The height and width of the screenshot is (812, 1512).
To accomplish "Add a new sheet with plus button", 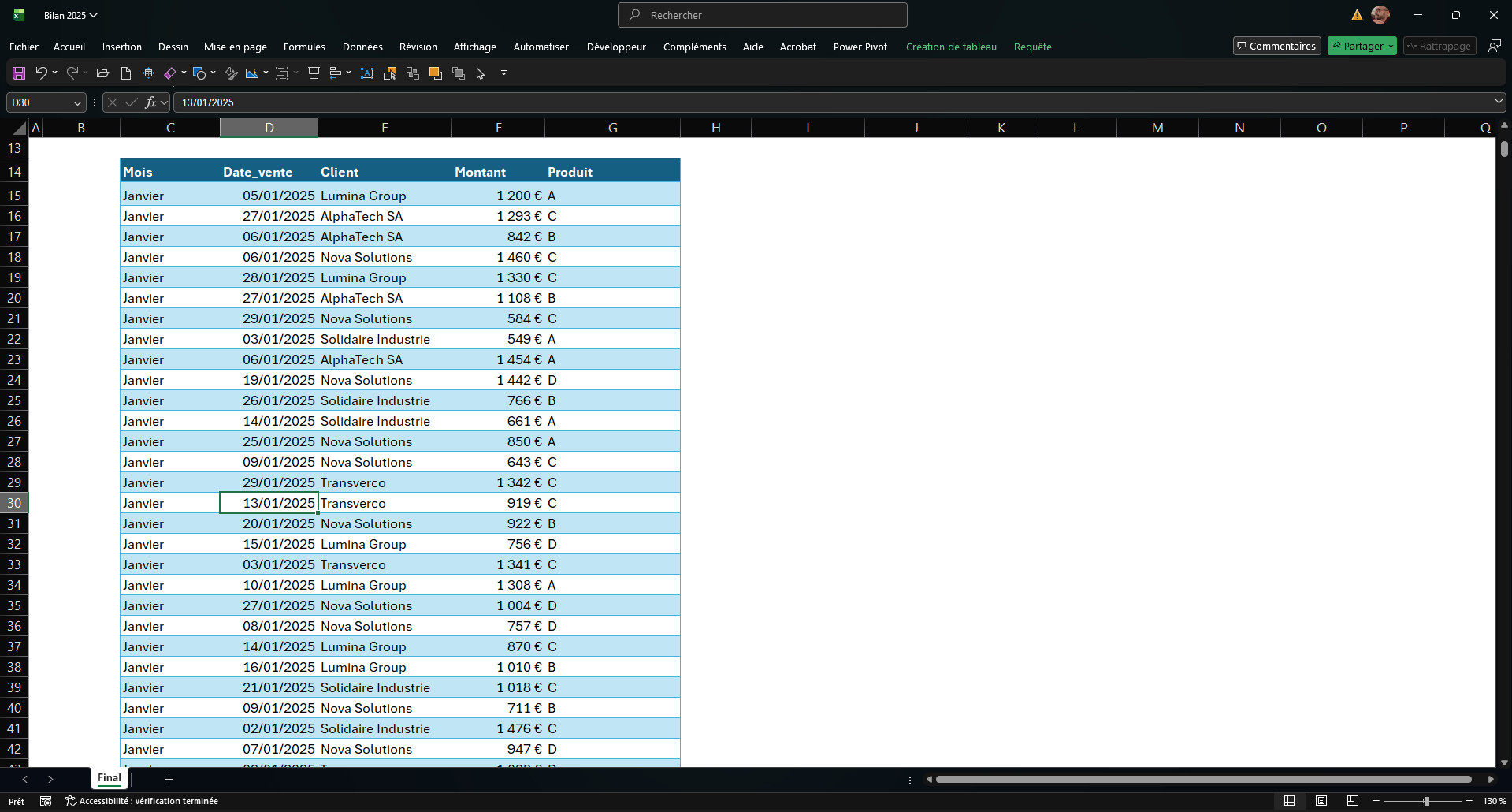I will (169, 779).
